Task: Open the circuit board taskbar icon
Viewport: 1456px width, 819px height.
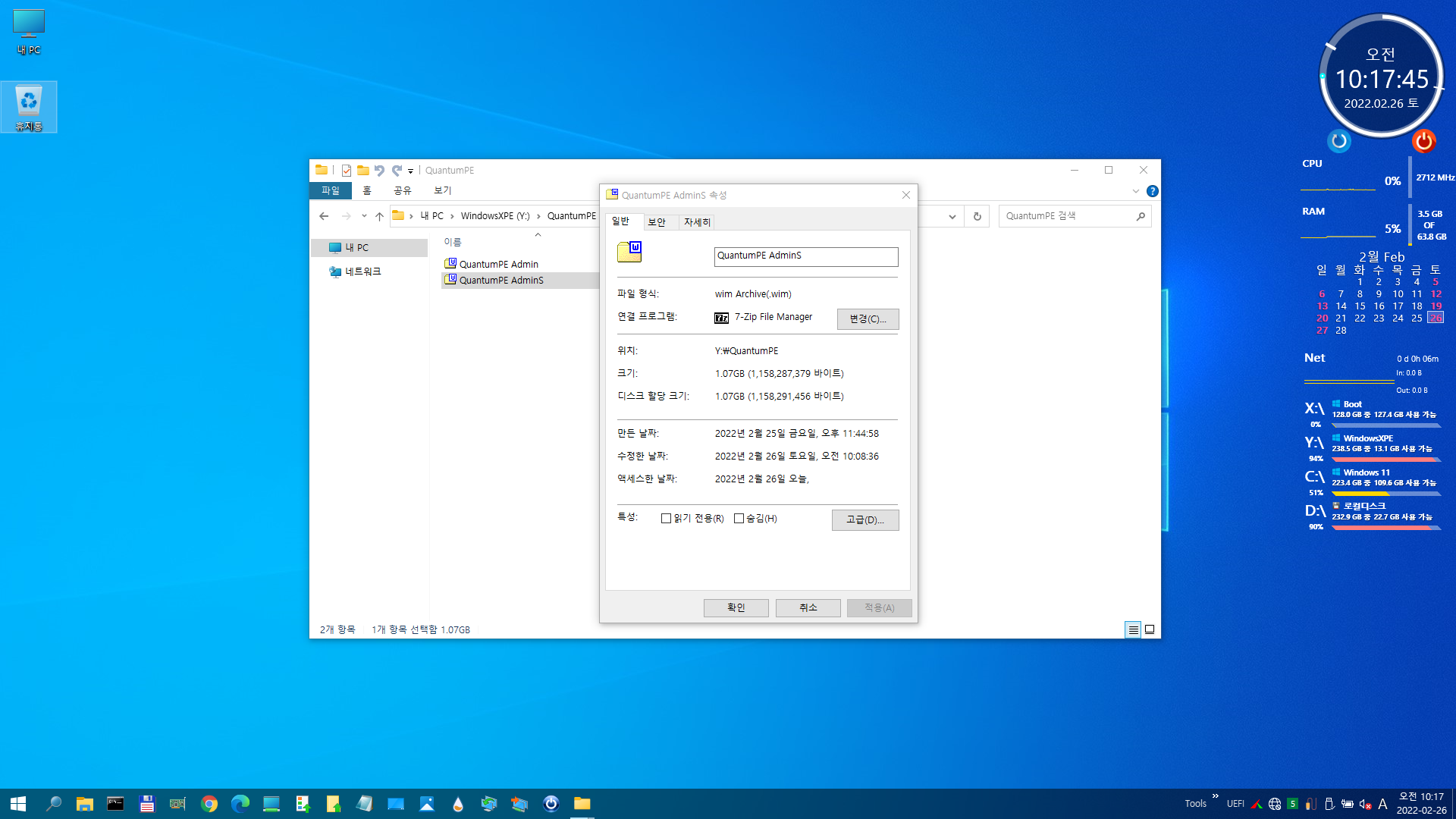Action: (x=177, y=804)
